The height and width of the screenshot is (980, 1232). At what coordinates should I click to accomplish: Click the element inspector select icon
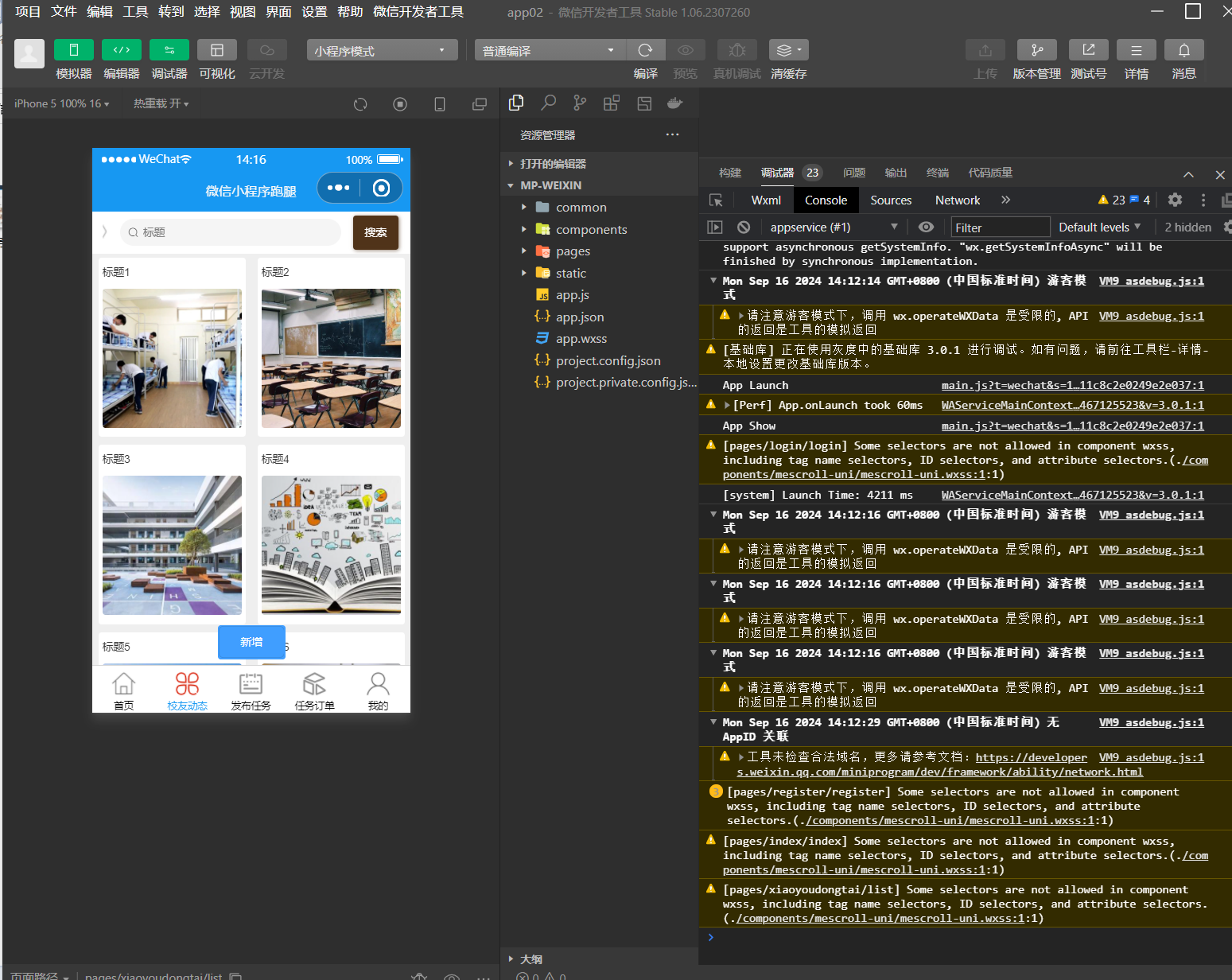point(716,200)
